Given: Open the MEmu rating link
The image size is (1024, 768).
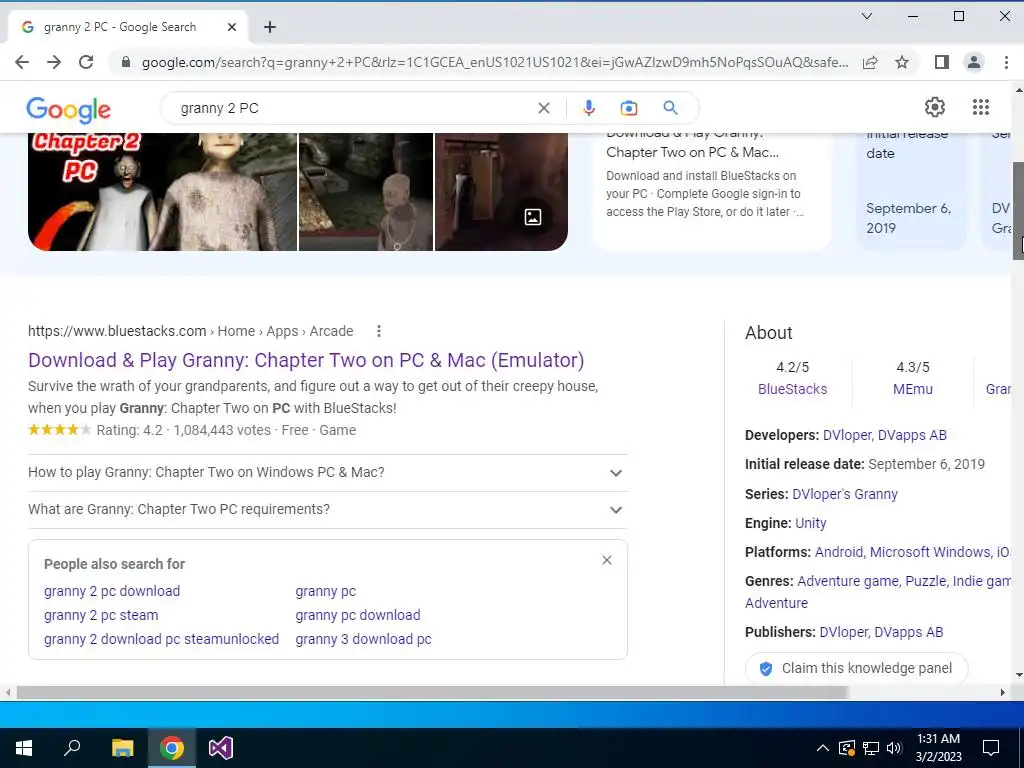Looking at the screenshot, I should click(x=912, y=389).
